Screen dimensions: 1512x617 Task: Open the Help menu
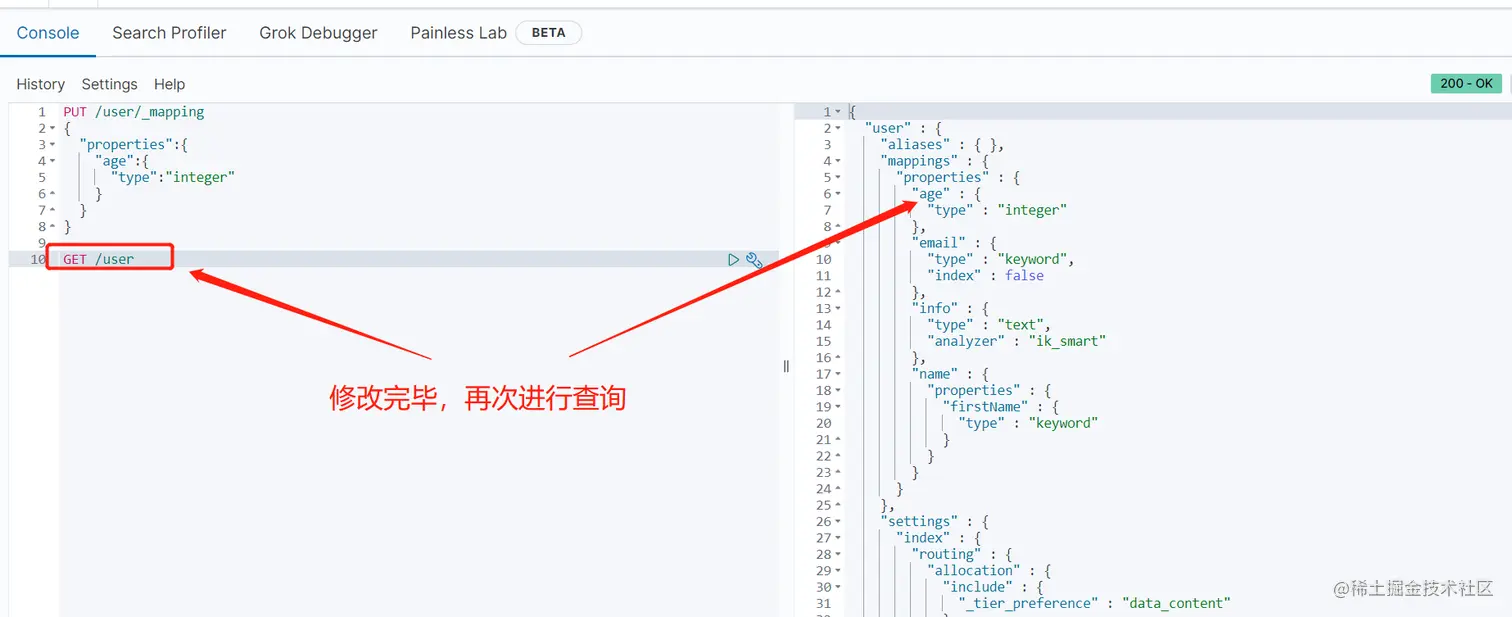pyautogui.click(x=169, y=84)
